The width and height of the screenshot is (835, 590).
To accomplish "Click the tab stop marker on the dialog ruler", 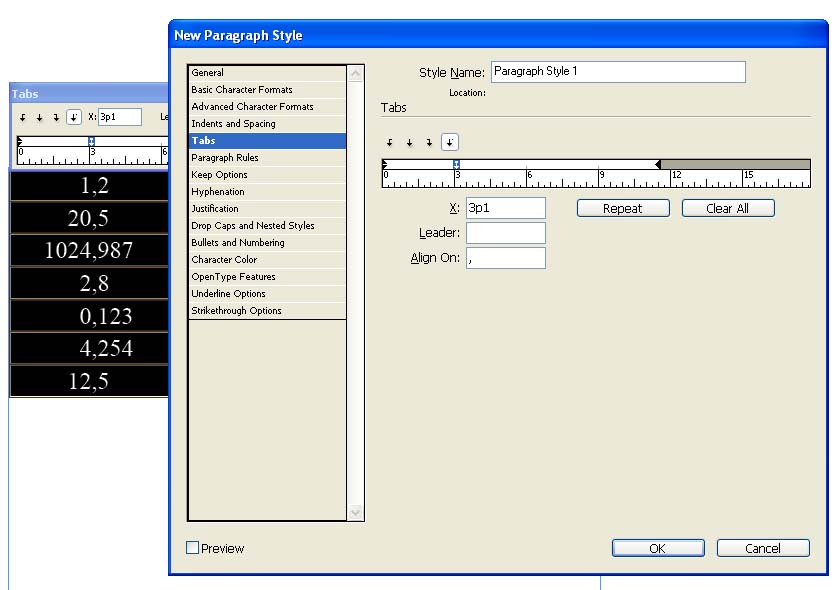I will point(456,165).
